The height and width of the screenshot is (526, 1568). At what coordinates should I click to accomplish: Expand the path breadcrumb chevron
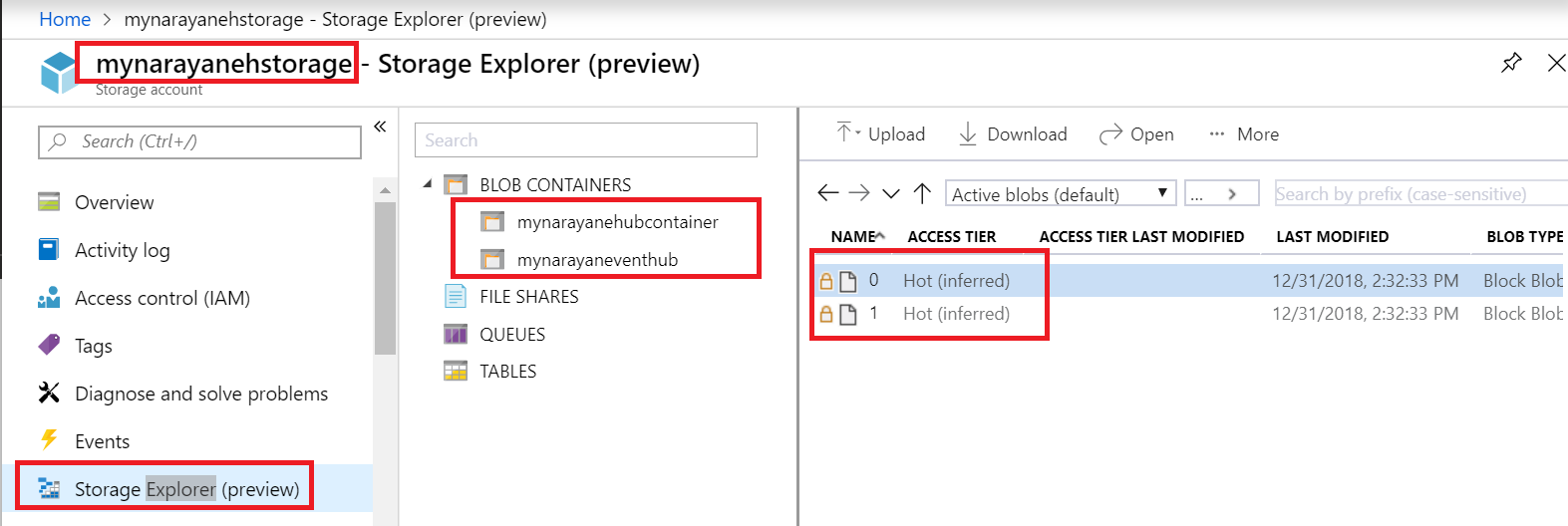(x=1232, y=194)
